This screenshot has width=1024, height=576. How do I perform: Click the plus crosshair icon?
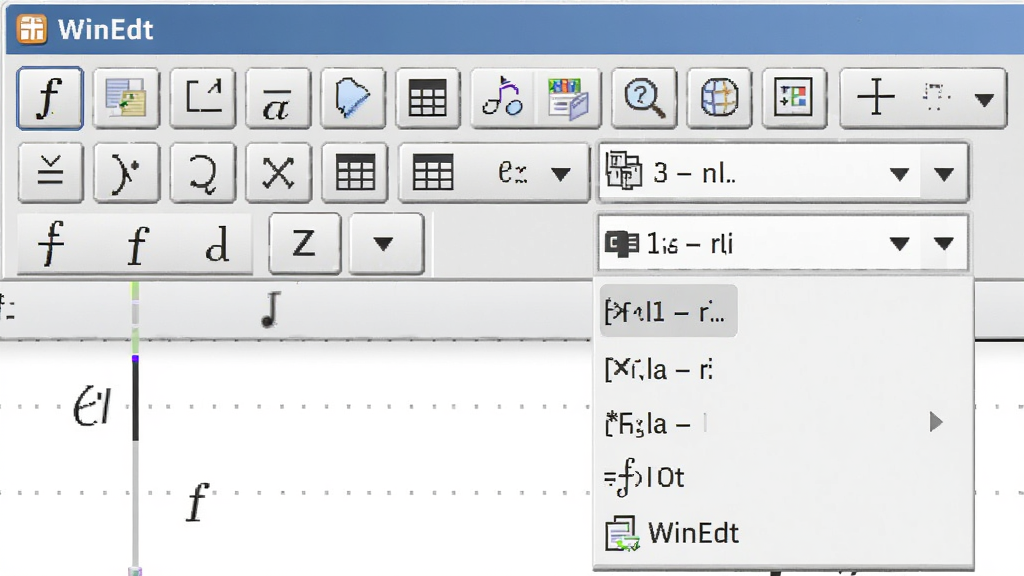(x=875, y=98)
